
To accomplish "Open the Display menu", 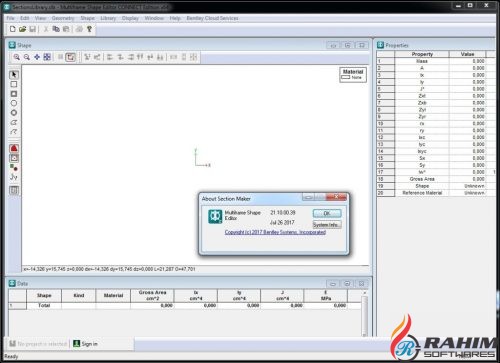I will (130, 18).
